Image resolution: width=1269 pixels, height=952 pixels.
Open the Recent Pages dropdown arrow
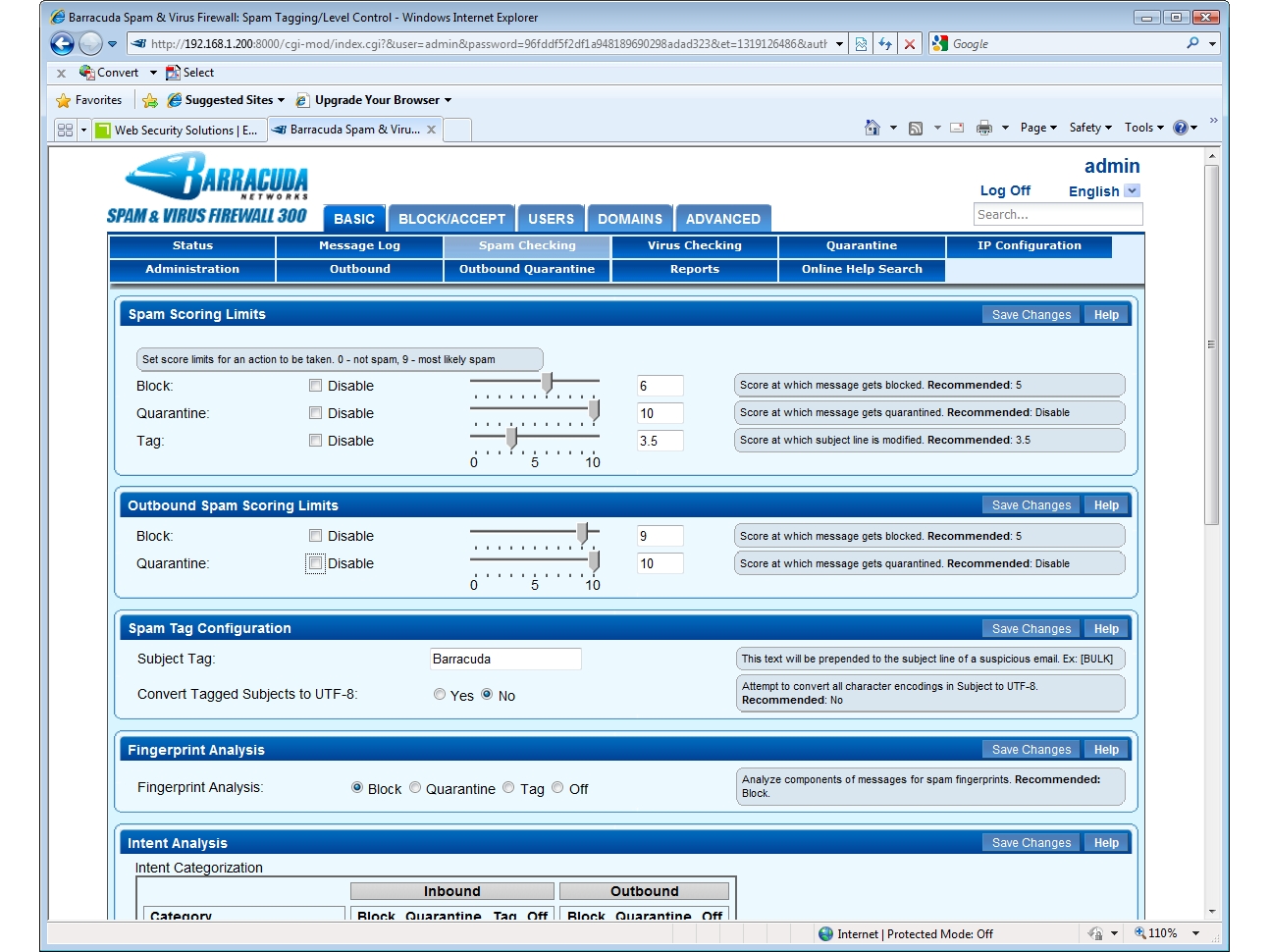(x=112, y=44)
